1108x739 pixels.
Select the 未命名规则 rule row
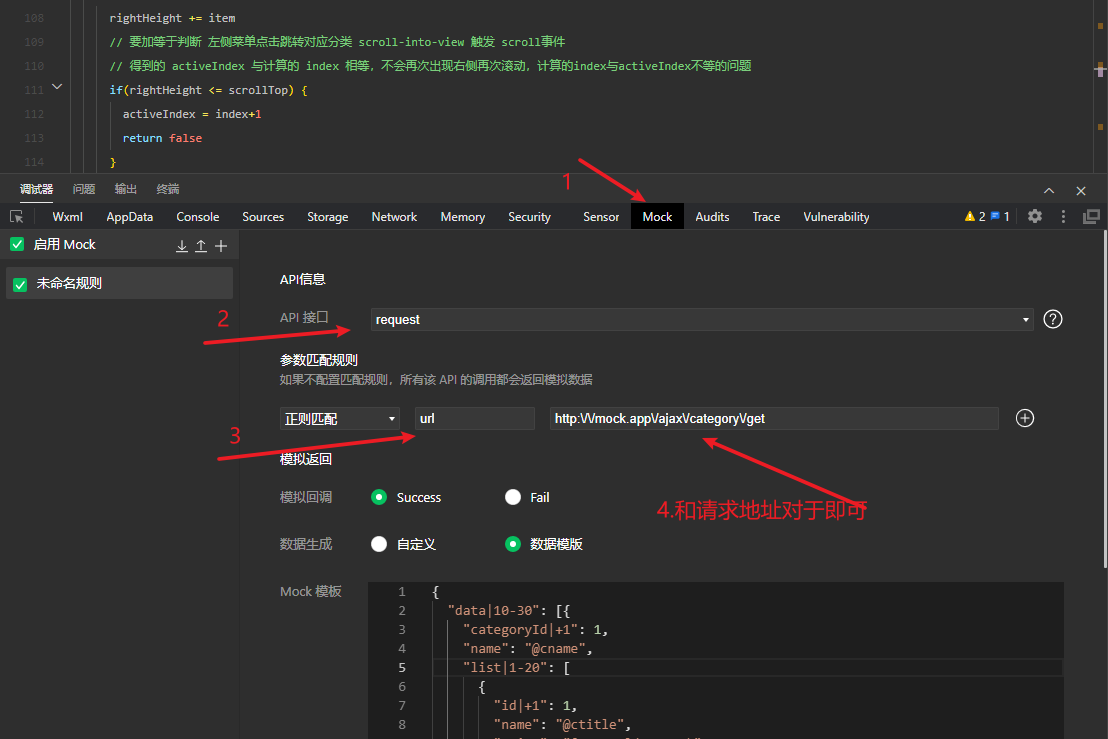[119, 283]
